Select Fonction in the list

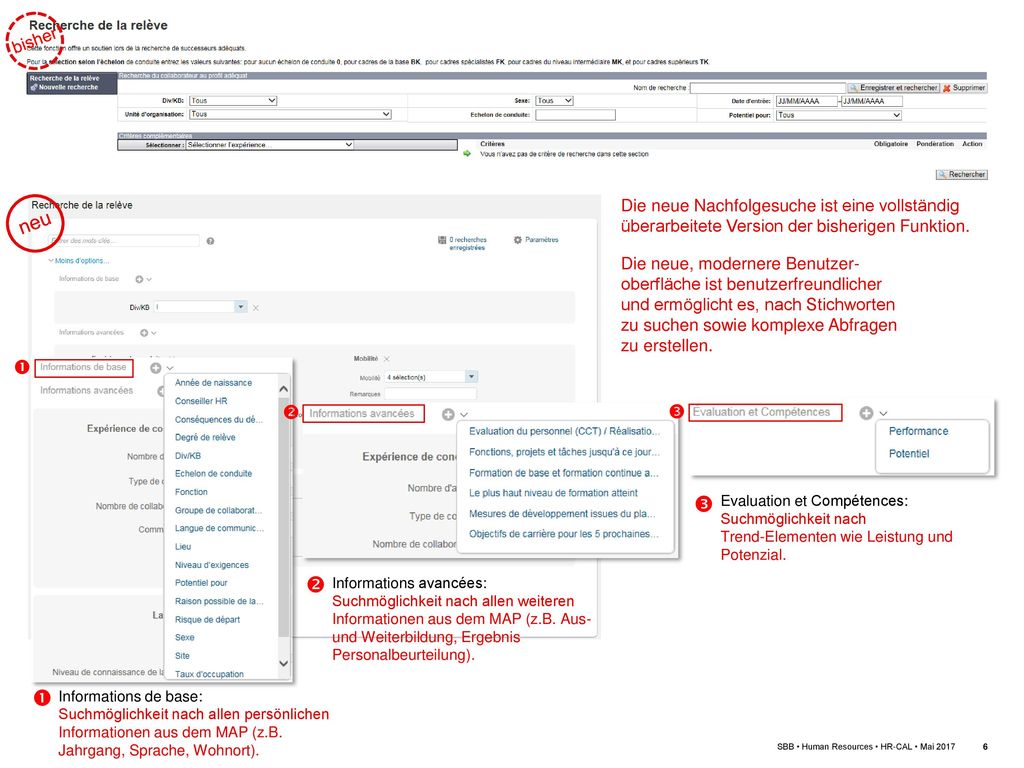[191, 492]
